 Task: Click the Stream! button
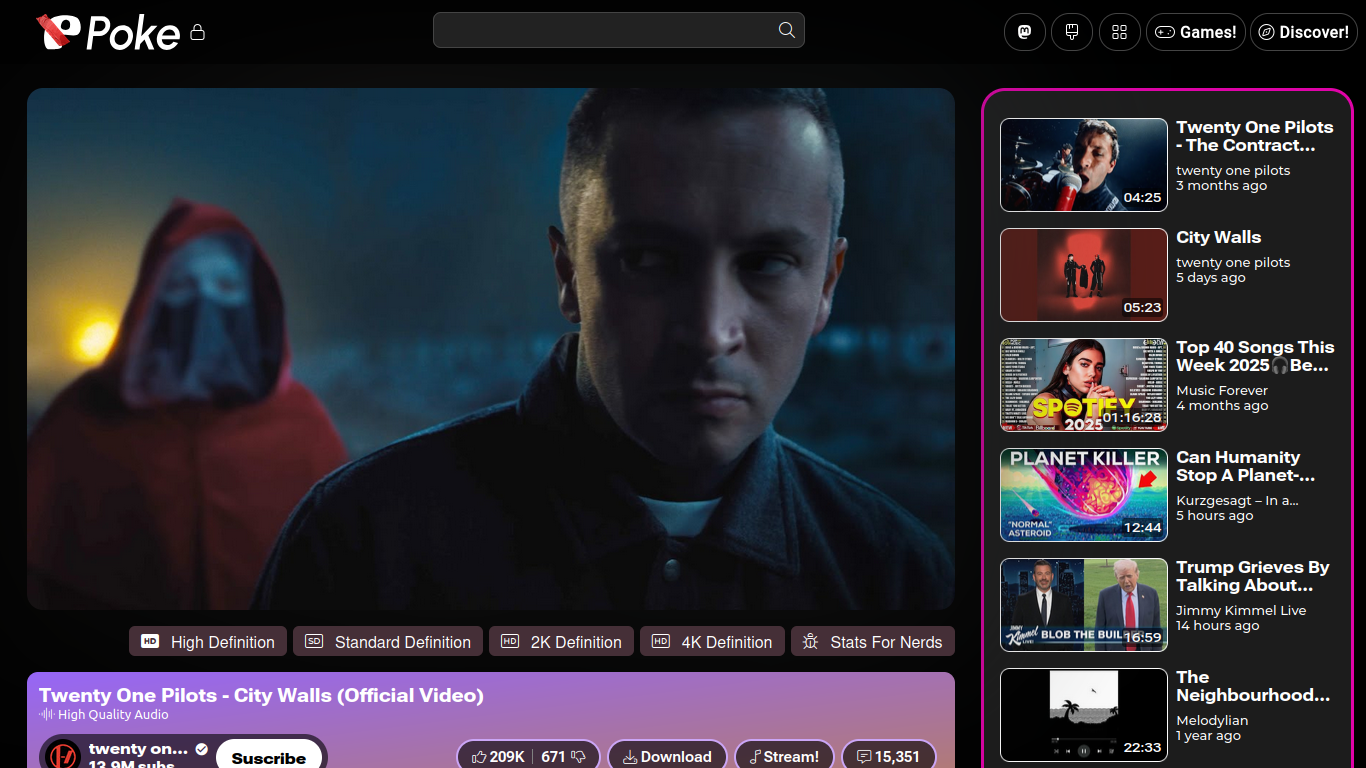pos(784,757)
